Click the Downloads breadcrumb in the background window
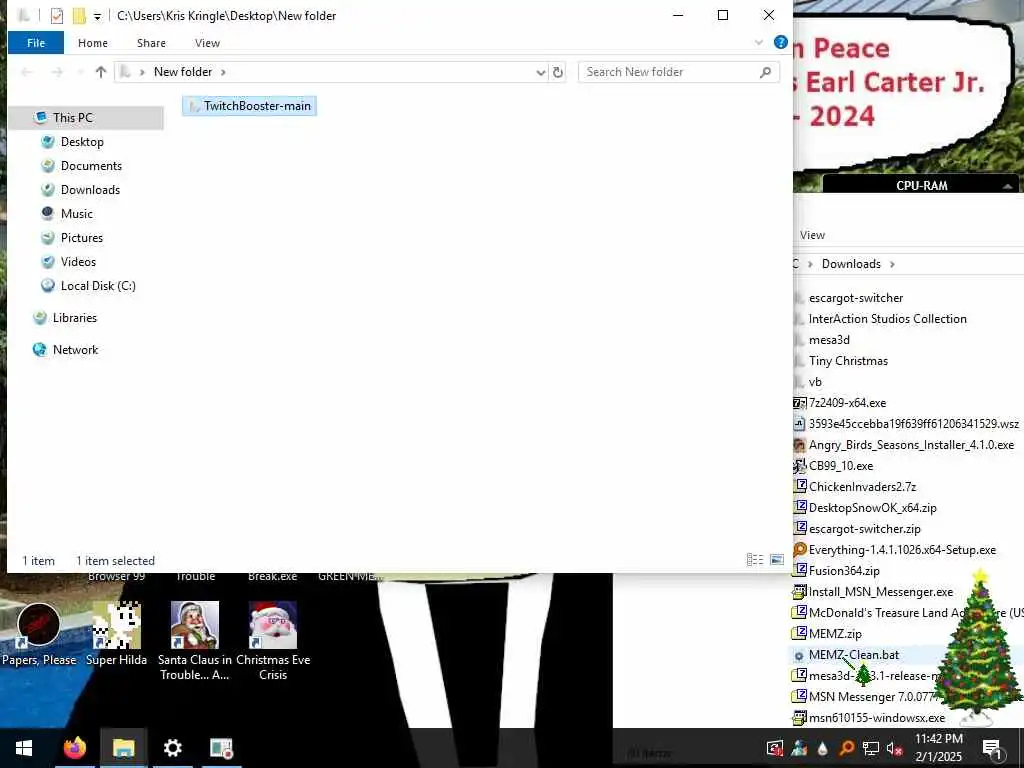 click(x=851, y=264)
